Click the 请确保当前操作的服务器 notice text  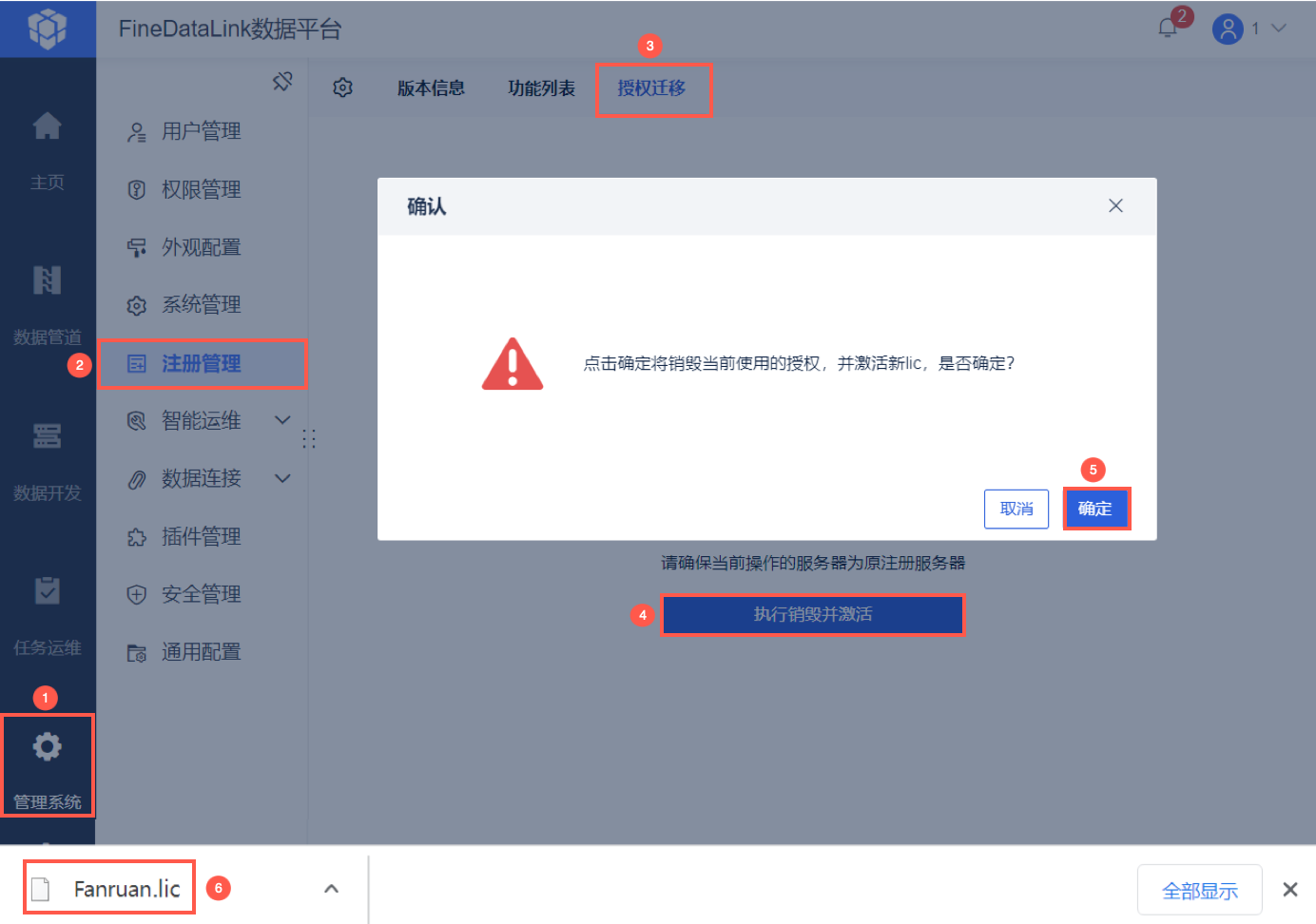813,563
